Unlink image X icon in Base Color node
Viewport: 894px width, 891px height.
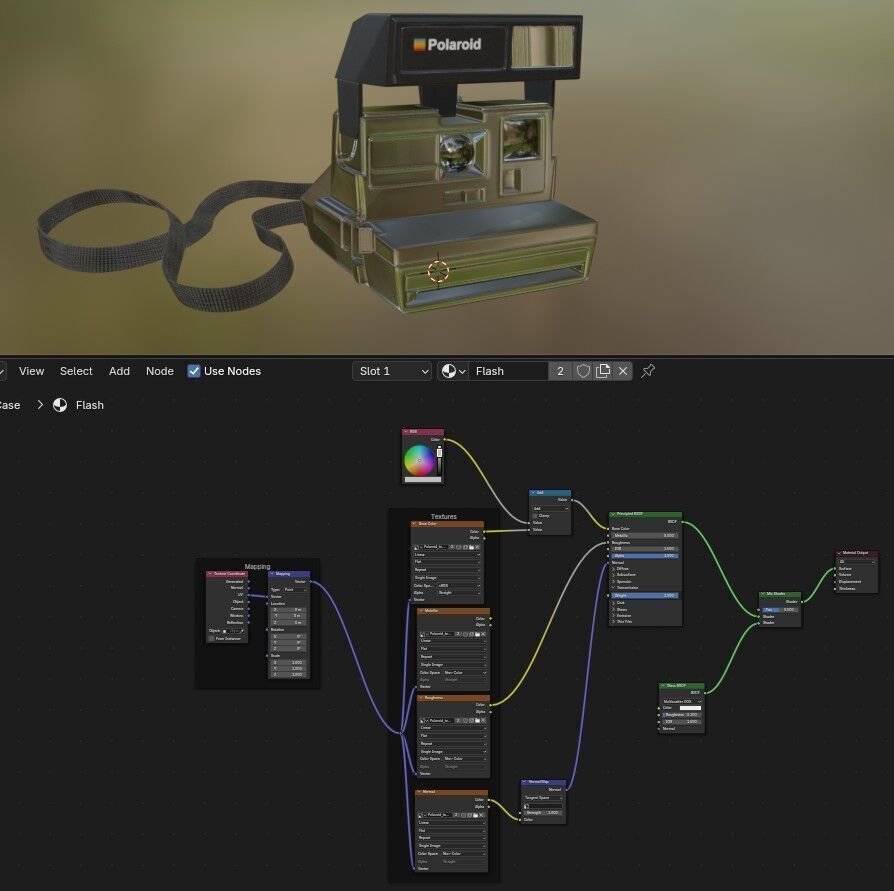coord(477,547)
